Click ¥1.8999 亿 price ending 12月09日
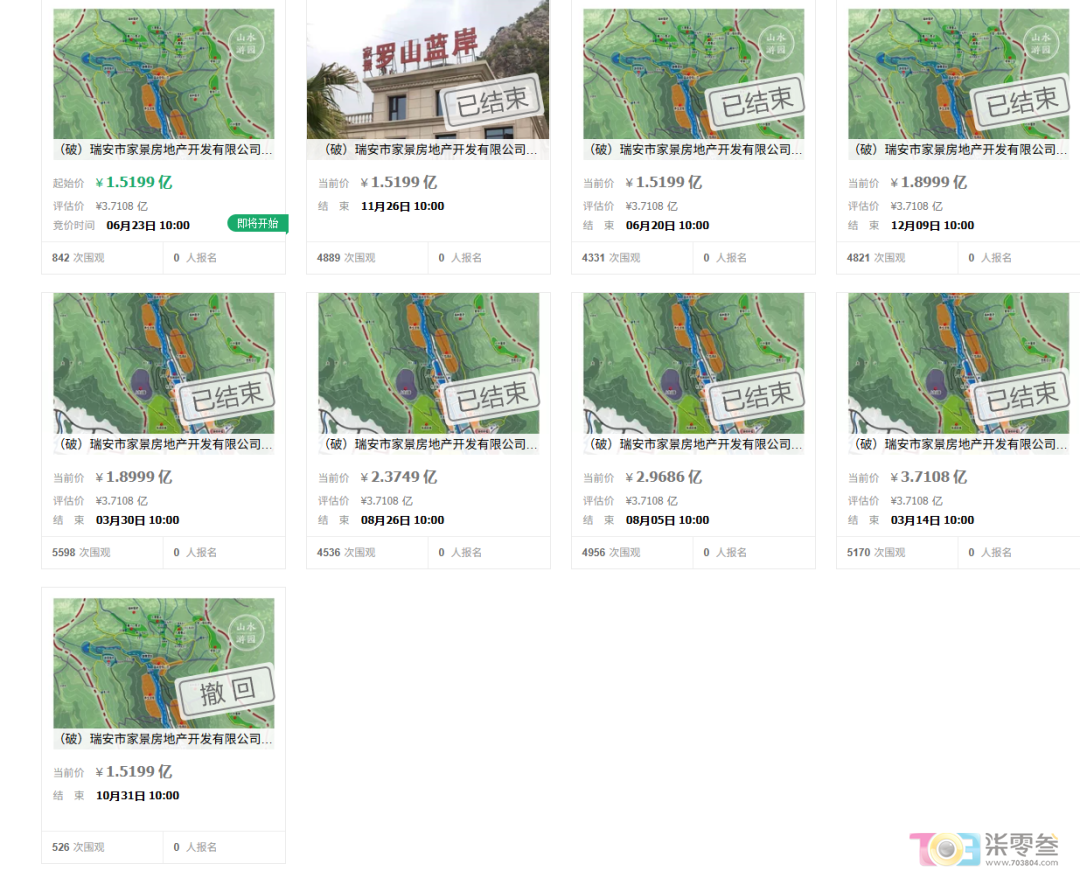The image size is (1080, 878). tap(928, 182)
